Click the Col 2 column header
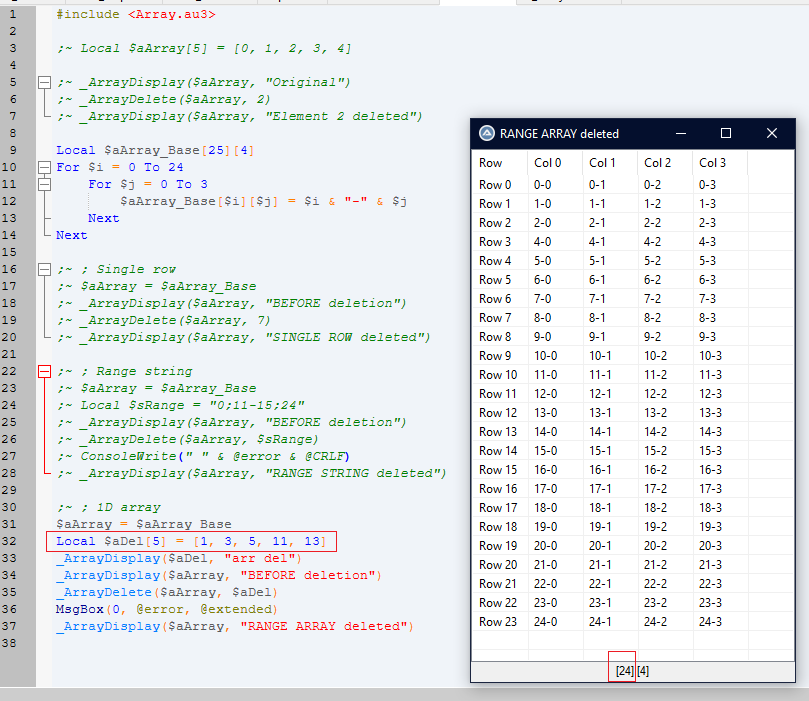The width and height of the screenshot is (809, 701). [x=665, y=163]
